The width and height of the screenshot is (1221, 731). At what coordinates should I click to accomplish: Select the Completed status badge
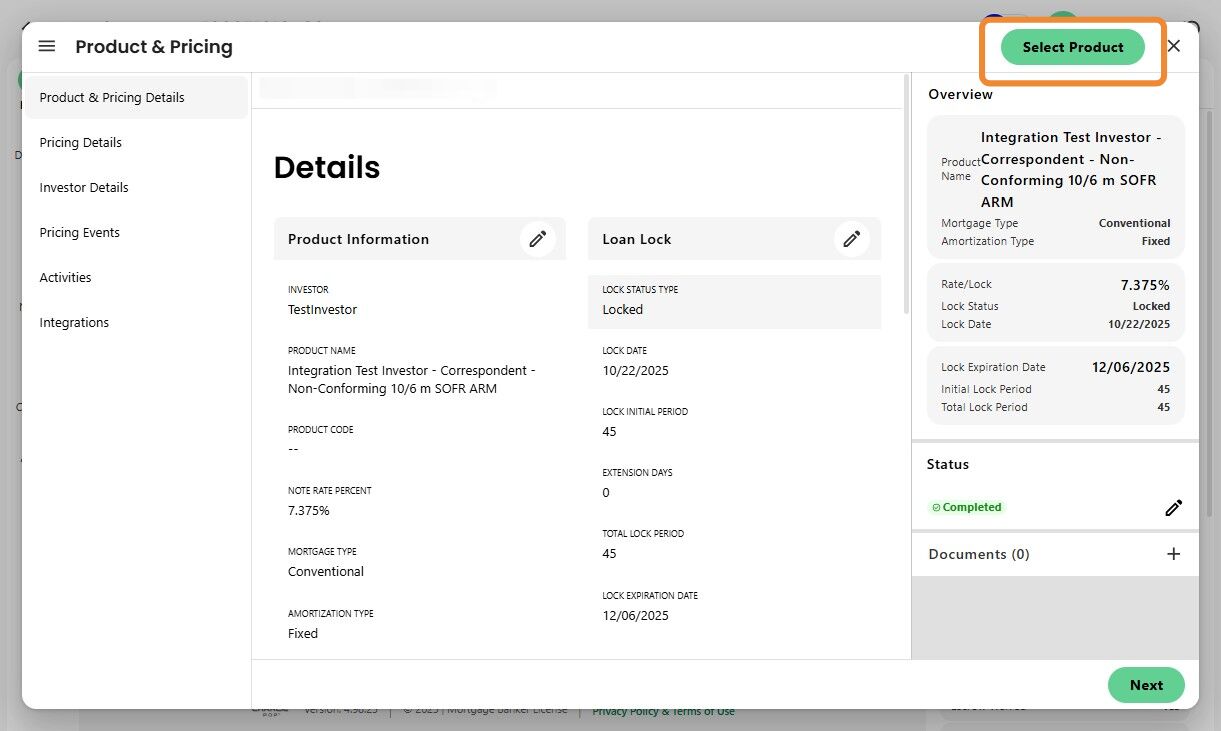pos(967,507)
